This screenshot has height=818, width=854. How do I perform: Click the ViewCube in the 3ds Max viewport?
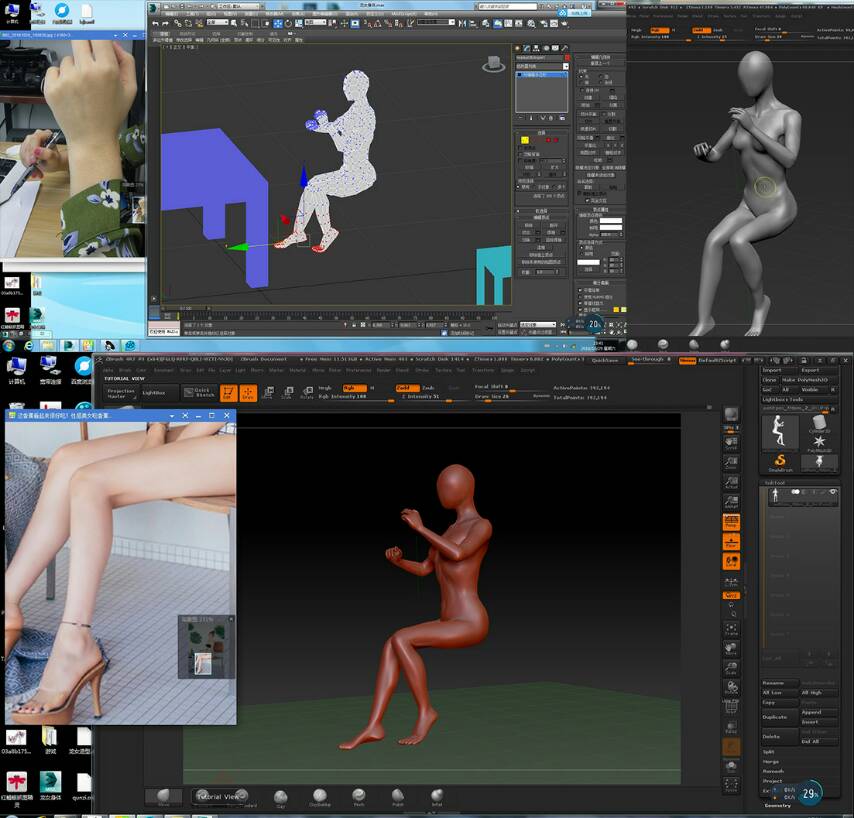(493, 64)
